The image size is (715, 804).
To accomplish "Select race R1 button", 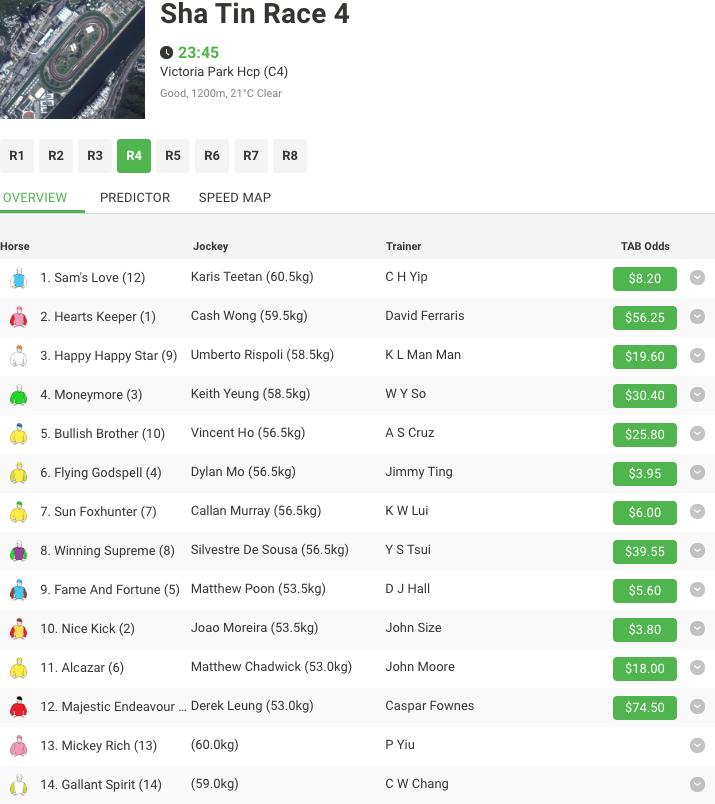I will [17, 156].
